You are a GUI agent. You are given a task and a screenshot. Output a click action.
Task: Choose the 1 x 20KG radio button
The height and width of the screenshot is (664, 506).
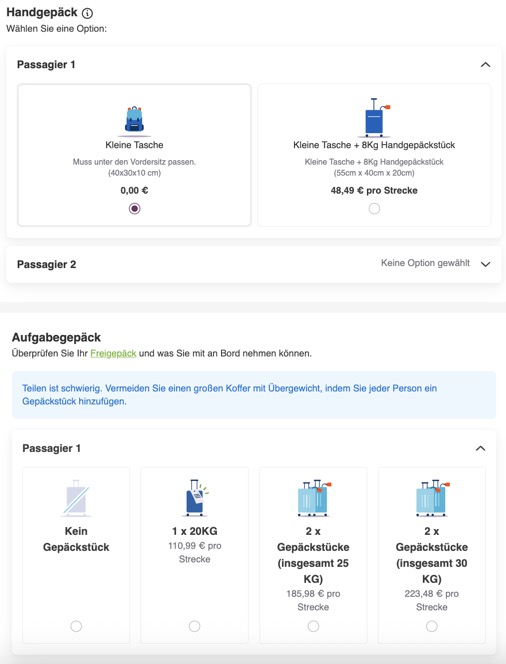pos(195,626)
